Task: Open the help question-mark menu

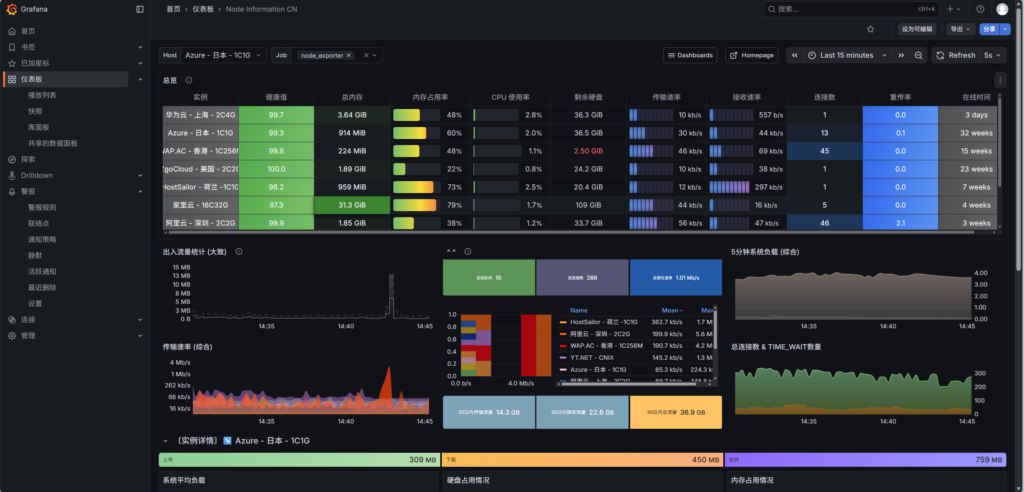Action: click(980, 9)
